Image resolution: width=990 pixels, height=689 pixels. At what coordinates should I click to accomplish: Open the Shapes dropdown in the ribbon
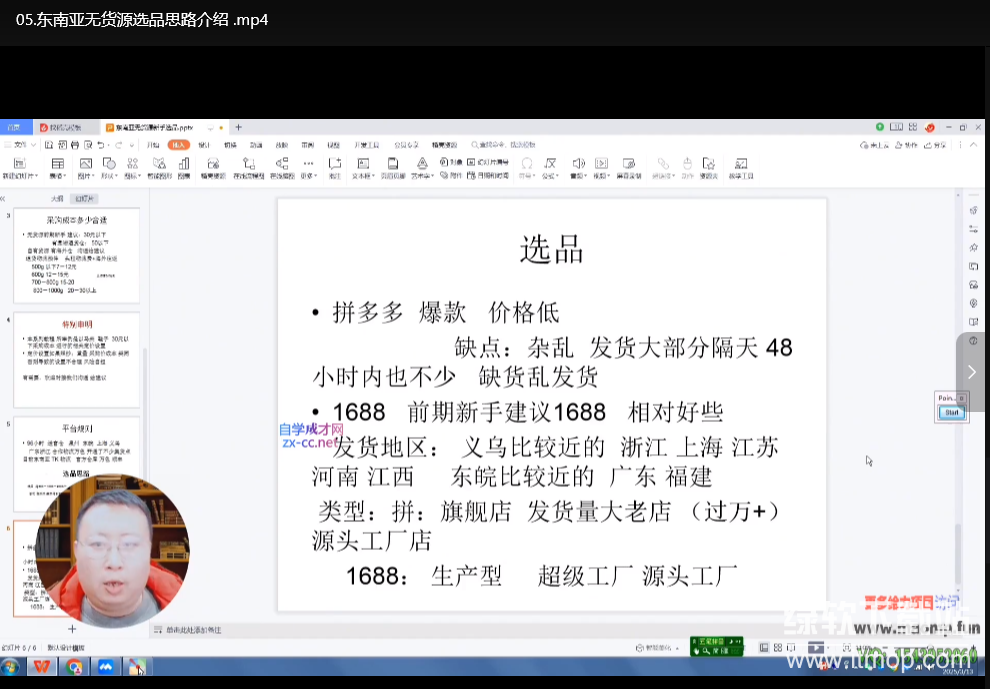(x=108, y=164)
